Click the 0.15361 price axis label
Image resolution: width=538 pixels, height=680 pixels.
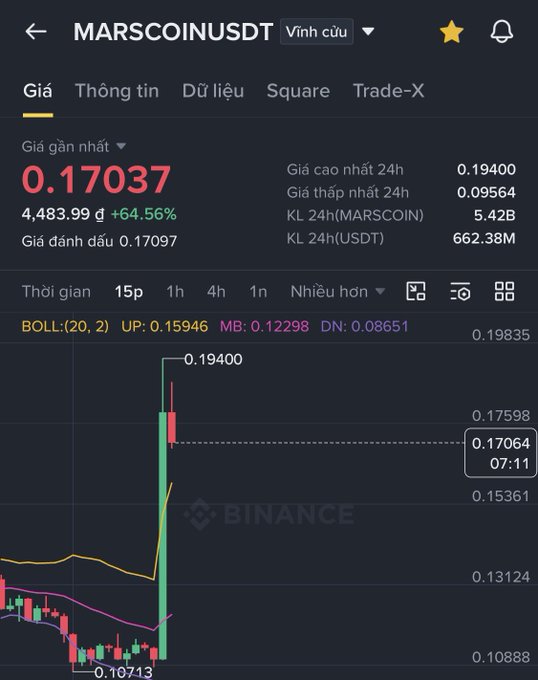click(x=501, y=496)
